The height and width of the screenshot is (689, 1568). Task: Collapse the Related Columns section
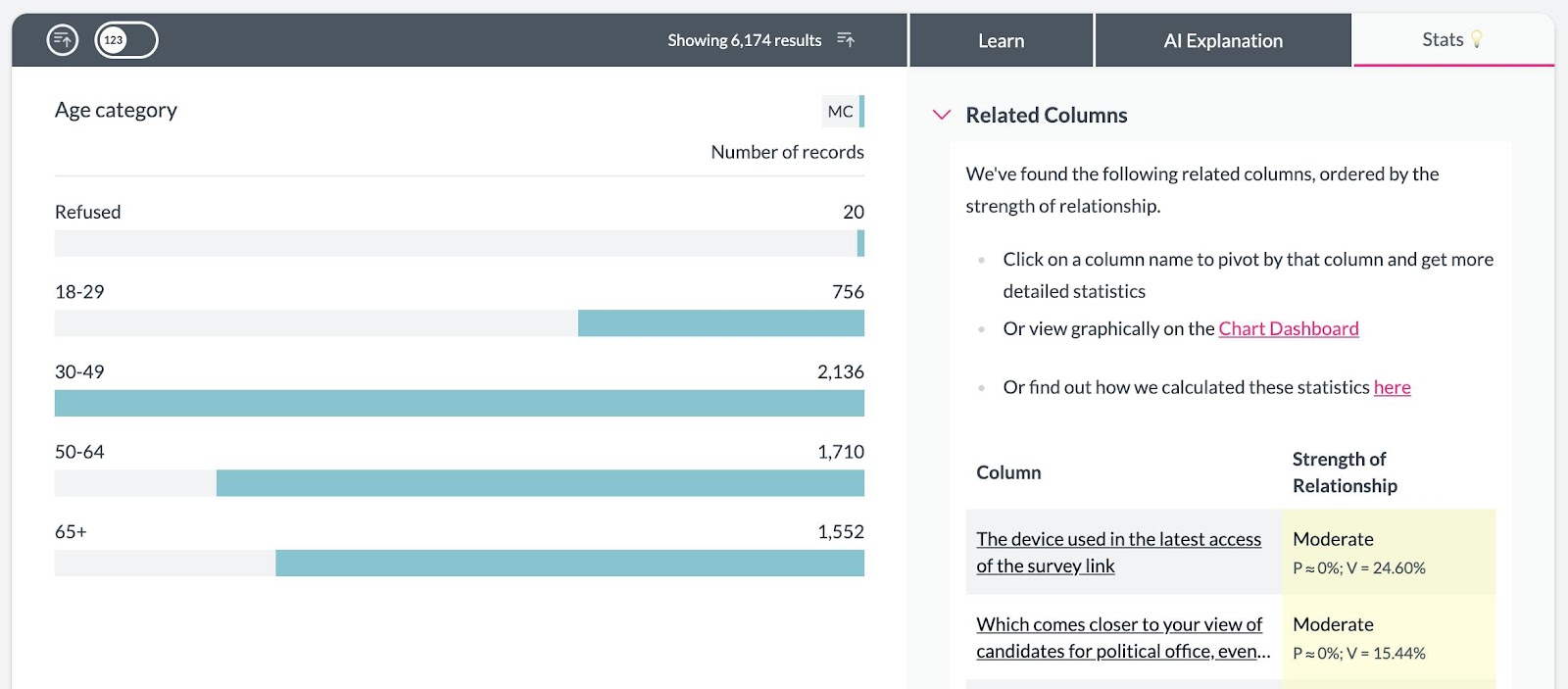942,116
